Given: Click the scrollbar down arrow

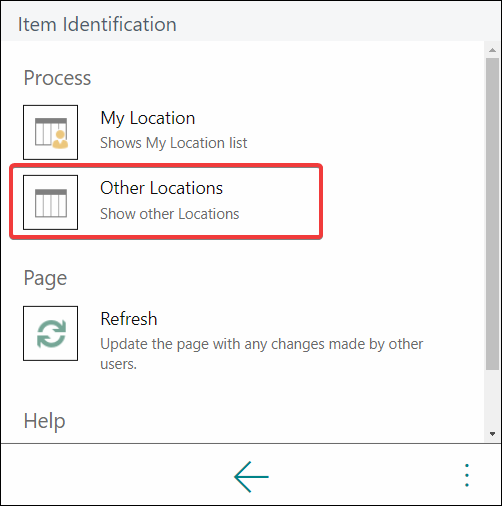Looking at the screenshot, I should click(492, 434).
